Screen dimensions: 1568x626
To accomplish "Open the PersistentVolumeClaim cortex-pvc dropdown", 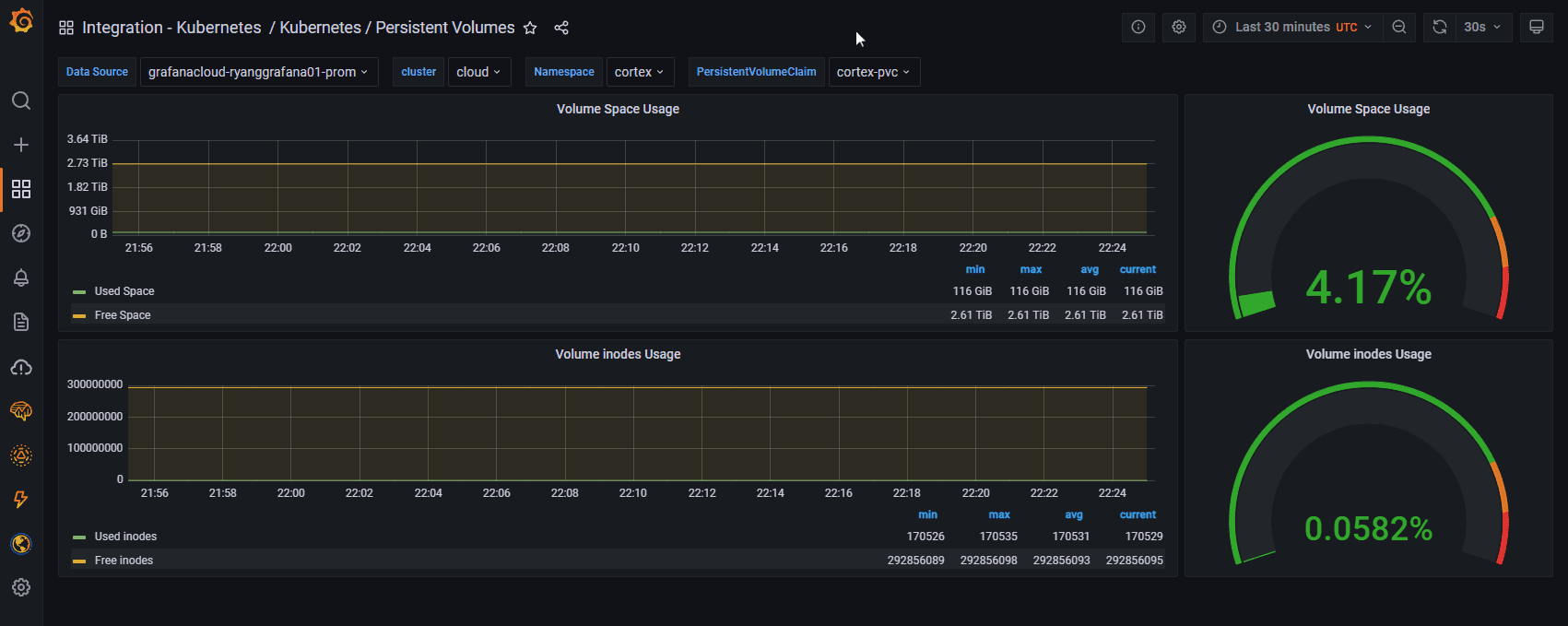I will (873, 72).
